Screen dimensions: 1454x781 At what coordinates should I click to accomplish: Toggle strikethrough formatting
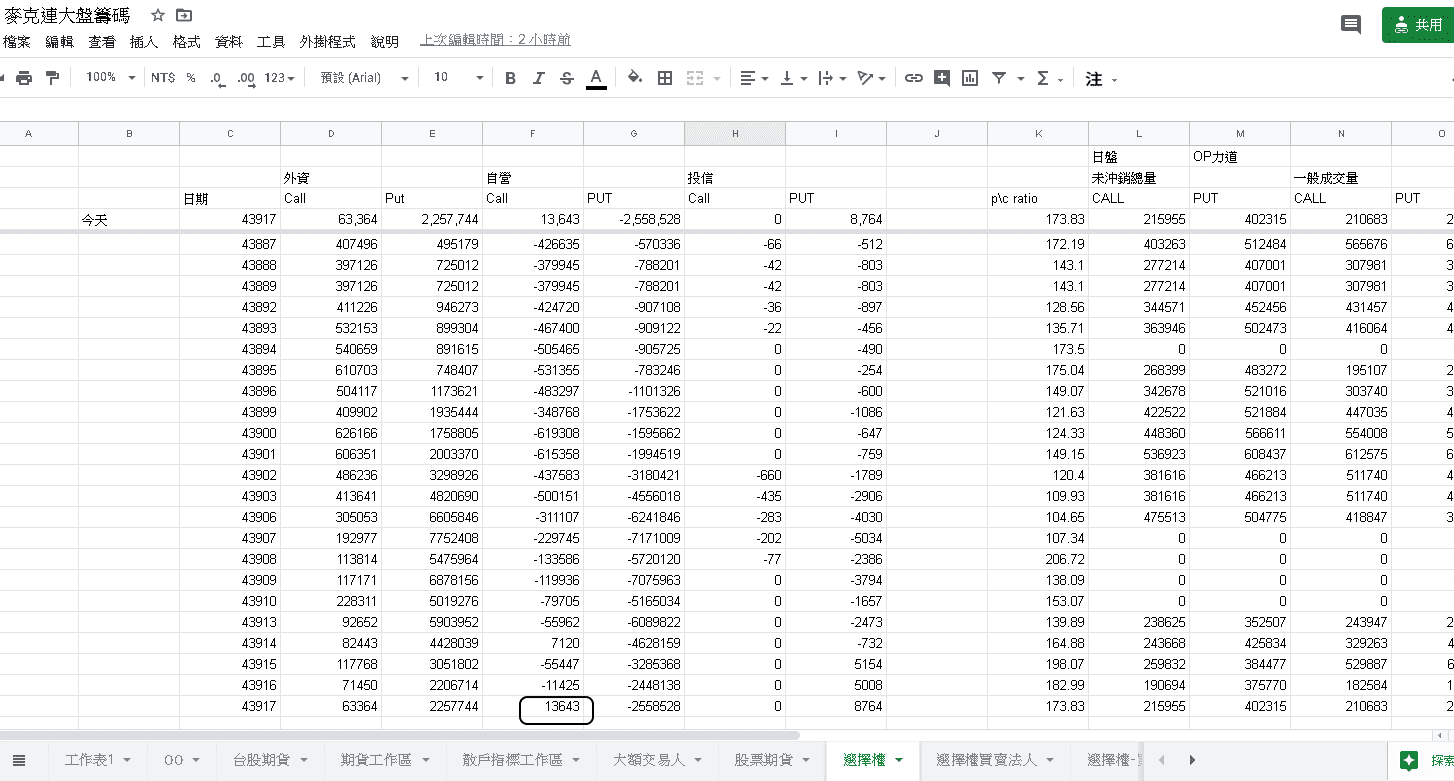[x=567, y=78]
